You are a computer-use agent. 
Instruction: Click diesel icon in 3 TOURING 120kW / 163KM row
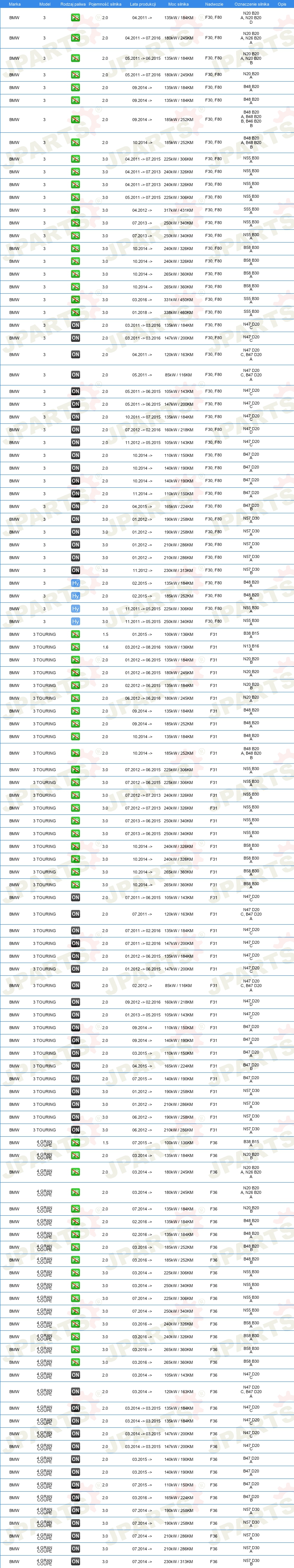point(76,914)
